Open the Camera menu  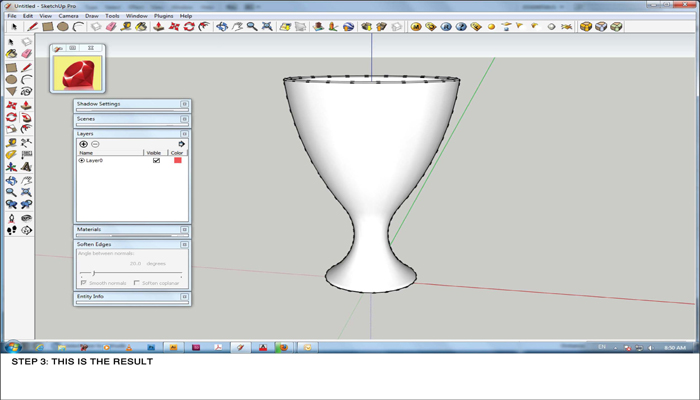[68, 16]
